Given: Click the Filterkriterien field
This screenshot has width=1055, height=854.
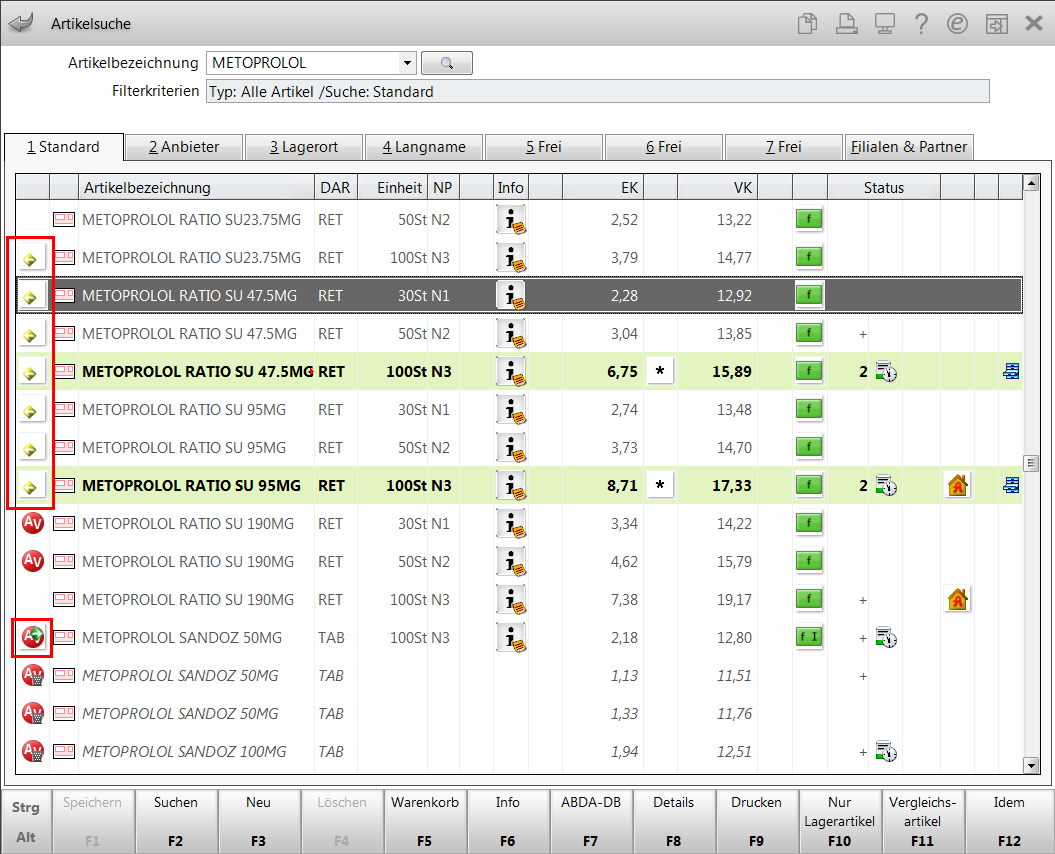Looking at the screenshot, I should [597, 92].
